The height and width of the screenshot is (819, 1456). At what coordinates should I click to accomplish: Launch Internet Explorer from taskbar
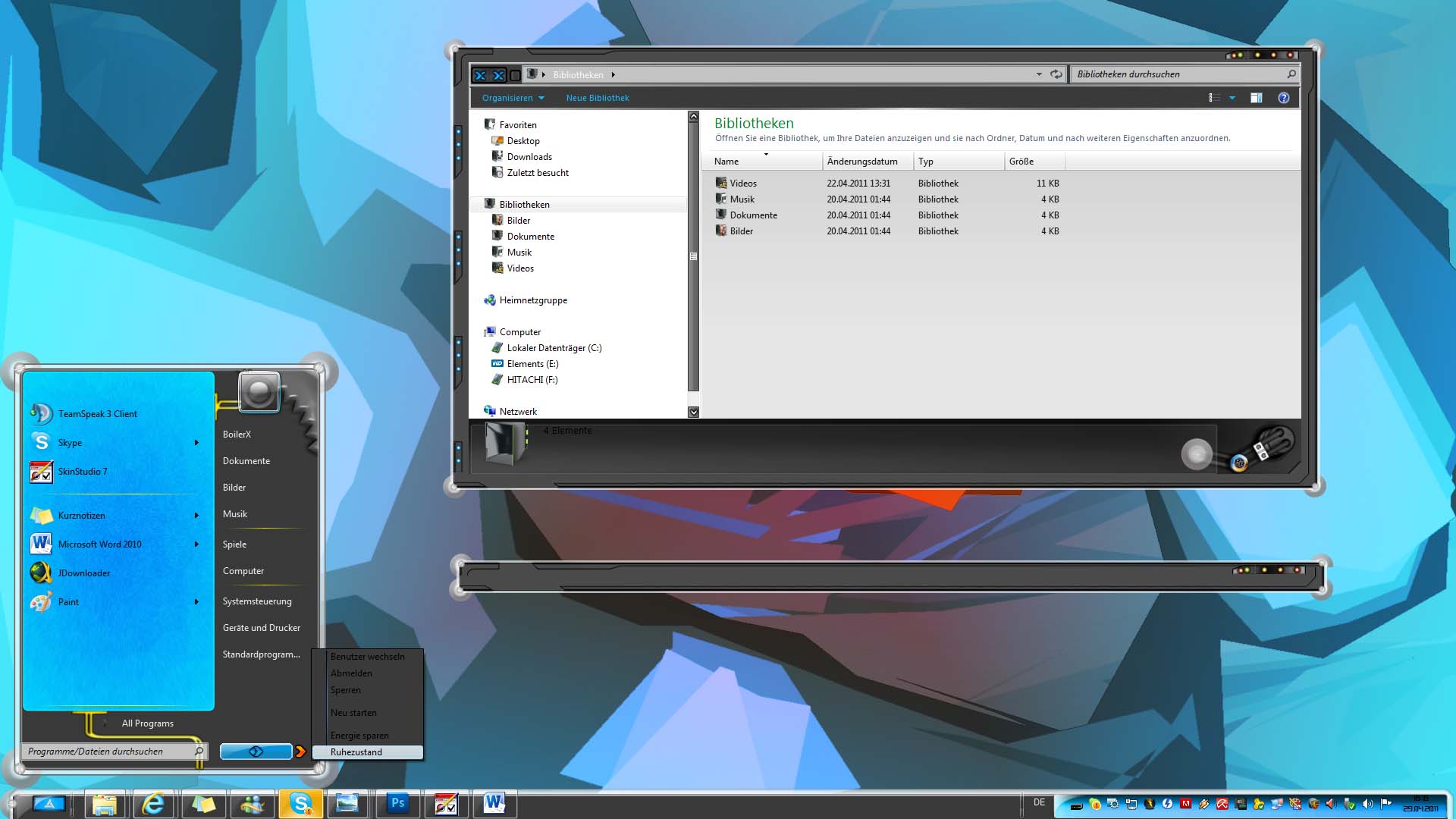pyautogui.click(x=153, y=804)
